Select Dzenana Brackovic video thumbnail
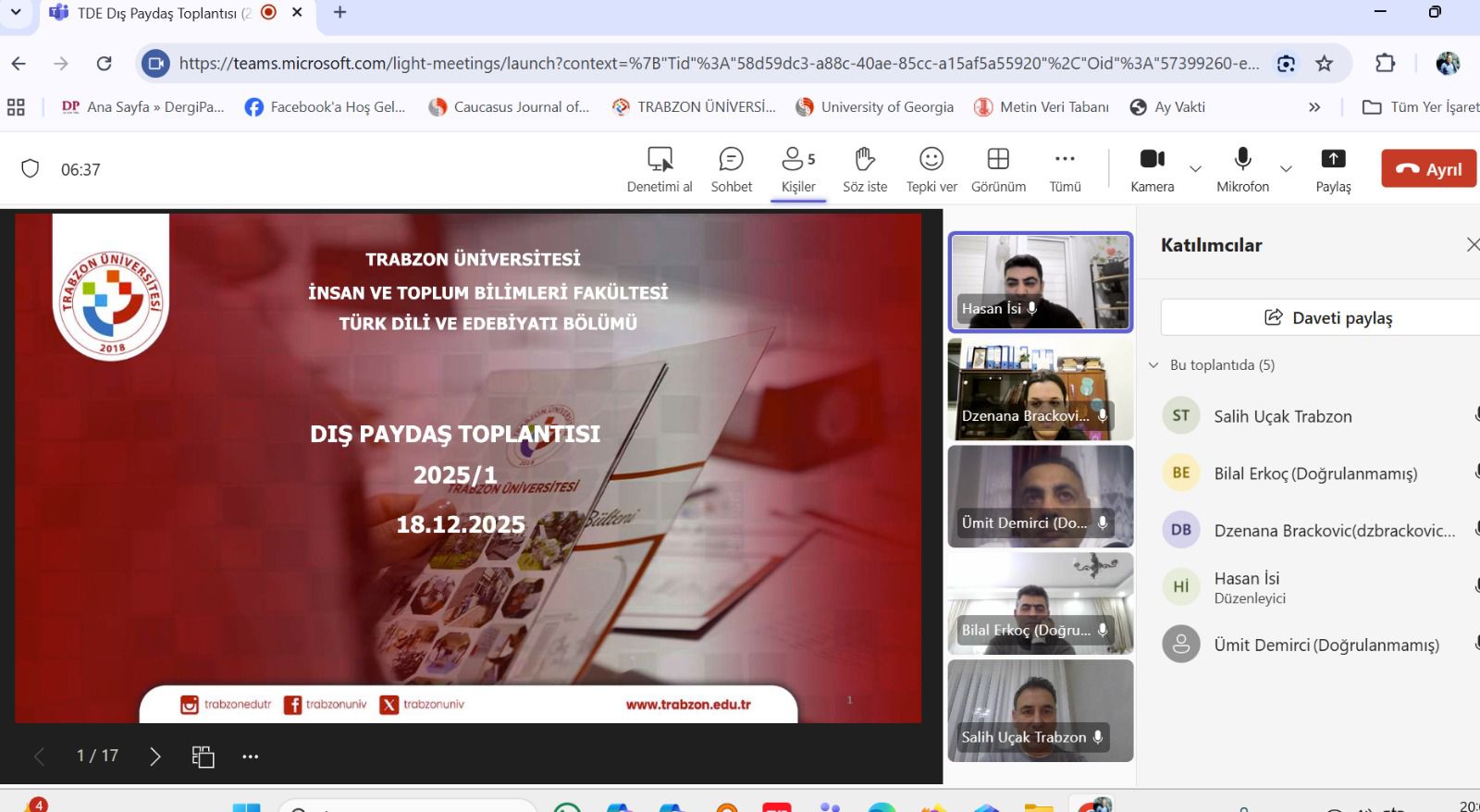 (1040, 389)
